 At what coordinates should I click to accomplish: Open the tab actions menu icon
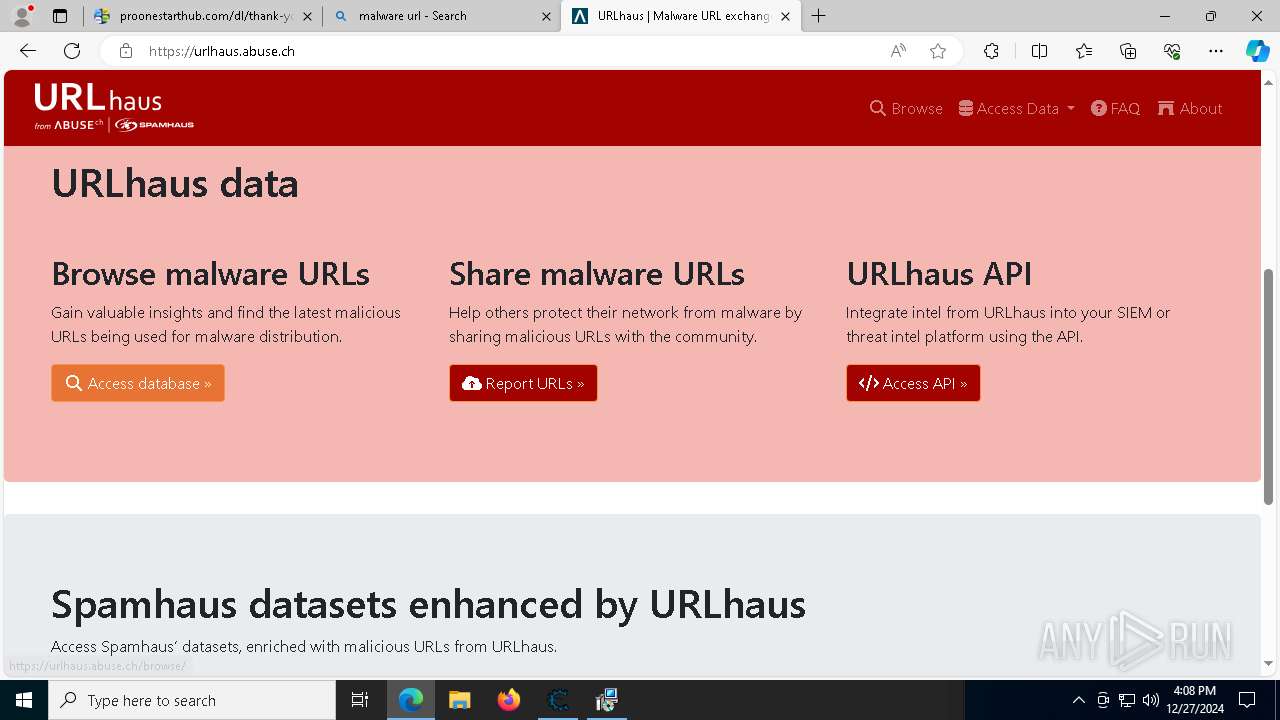[x=60, y=16]
